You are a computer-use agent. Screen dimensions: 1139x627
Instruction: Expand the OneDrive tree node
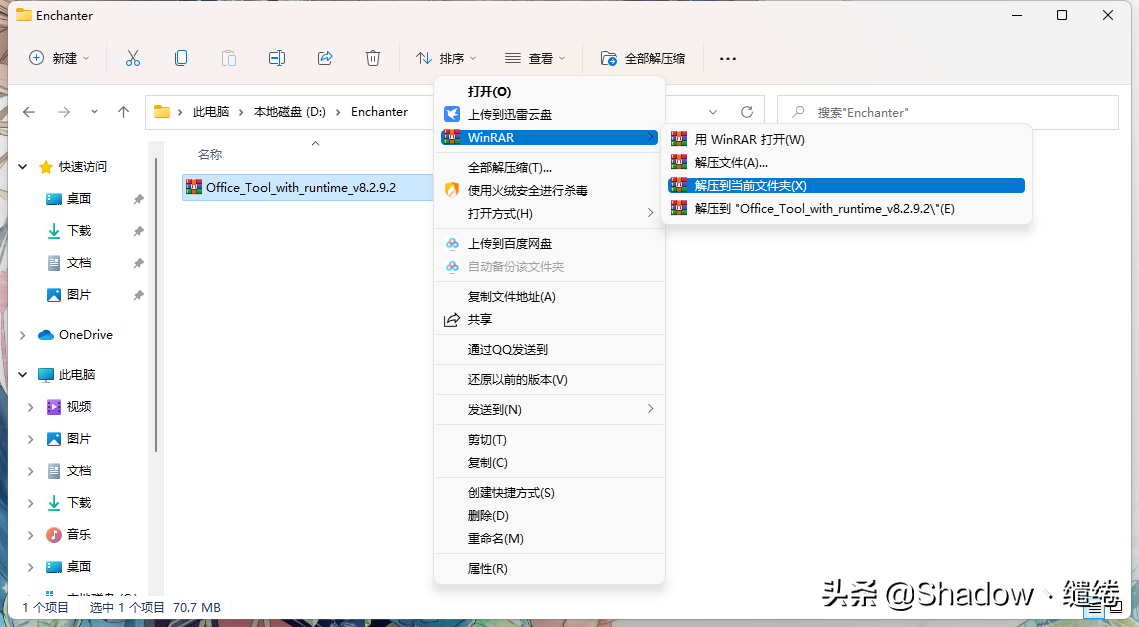(x=23, y=335)
